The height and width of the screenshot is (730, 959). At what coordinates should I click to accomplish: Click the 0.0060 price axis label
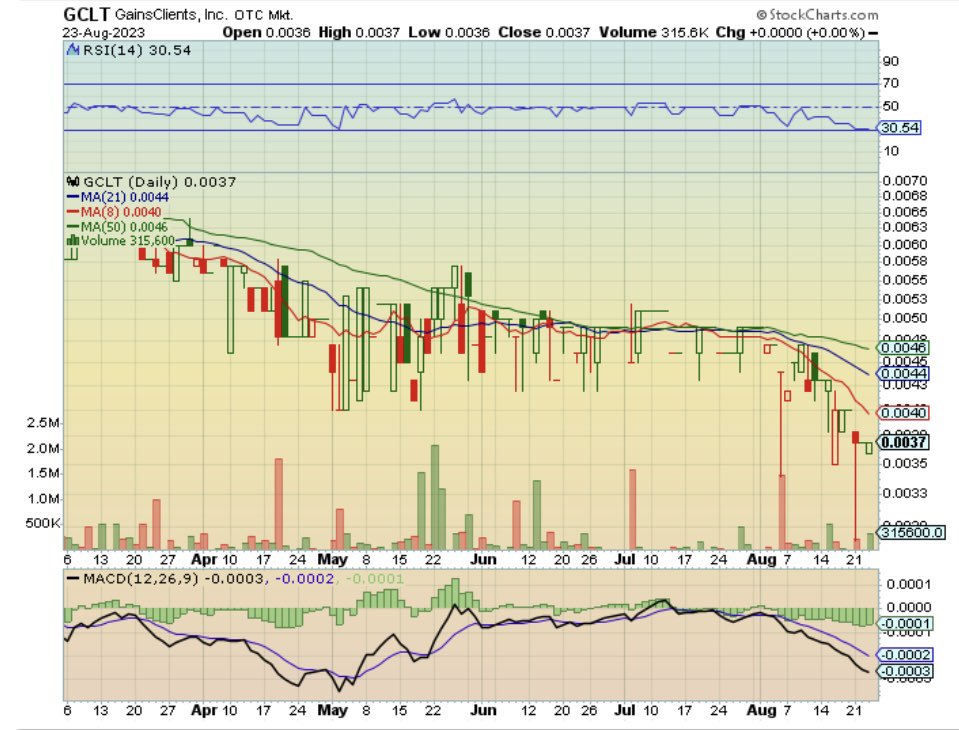pos(905,245)
